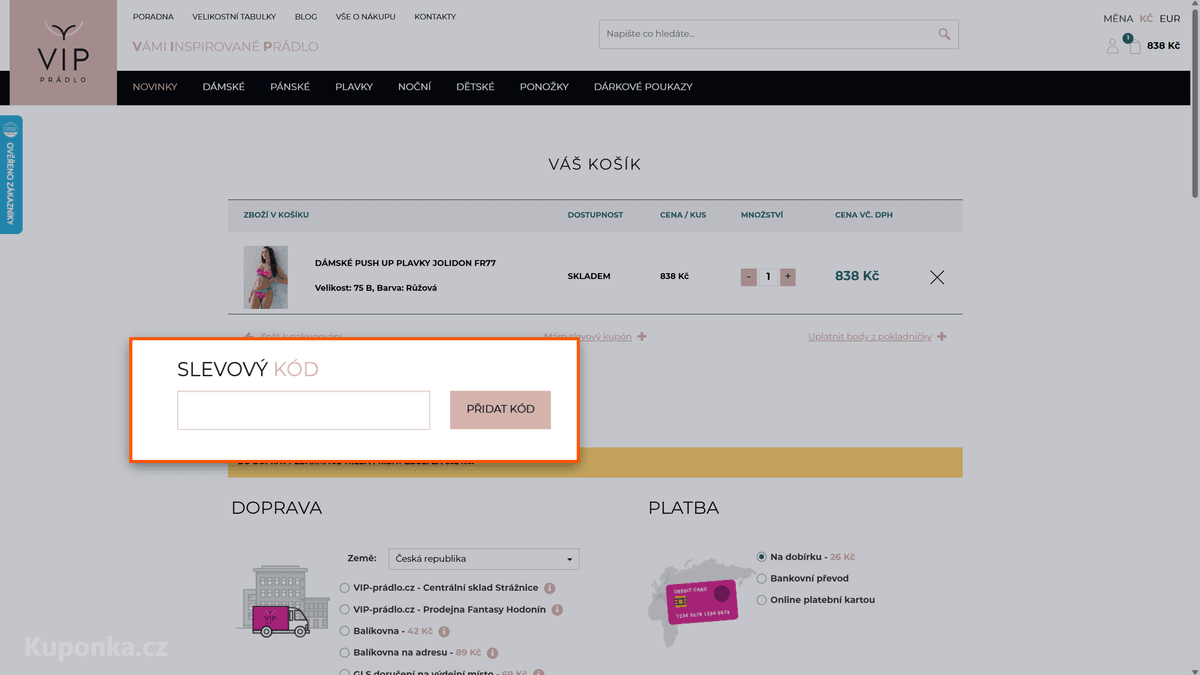
Task: Click plus icon beside Mám slevový kupón
Action: coord(642,337)
